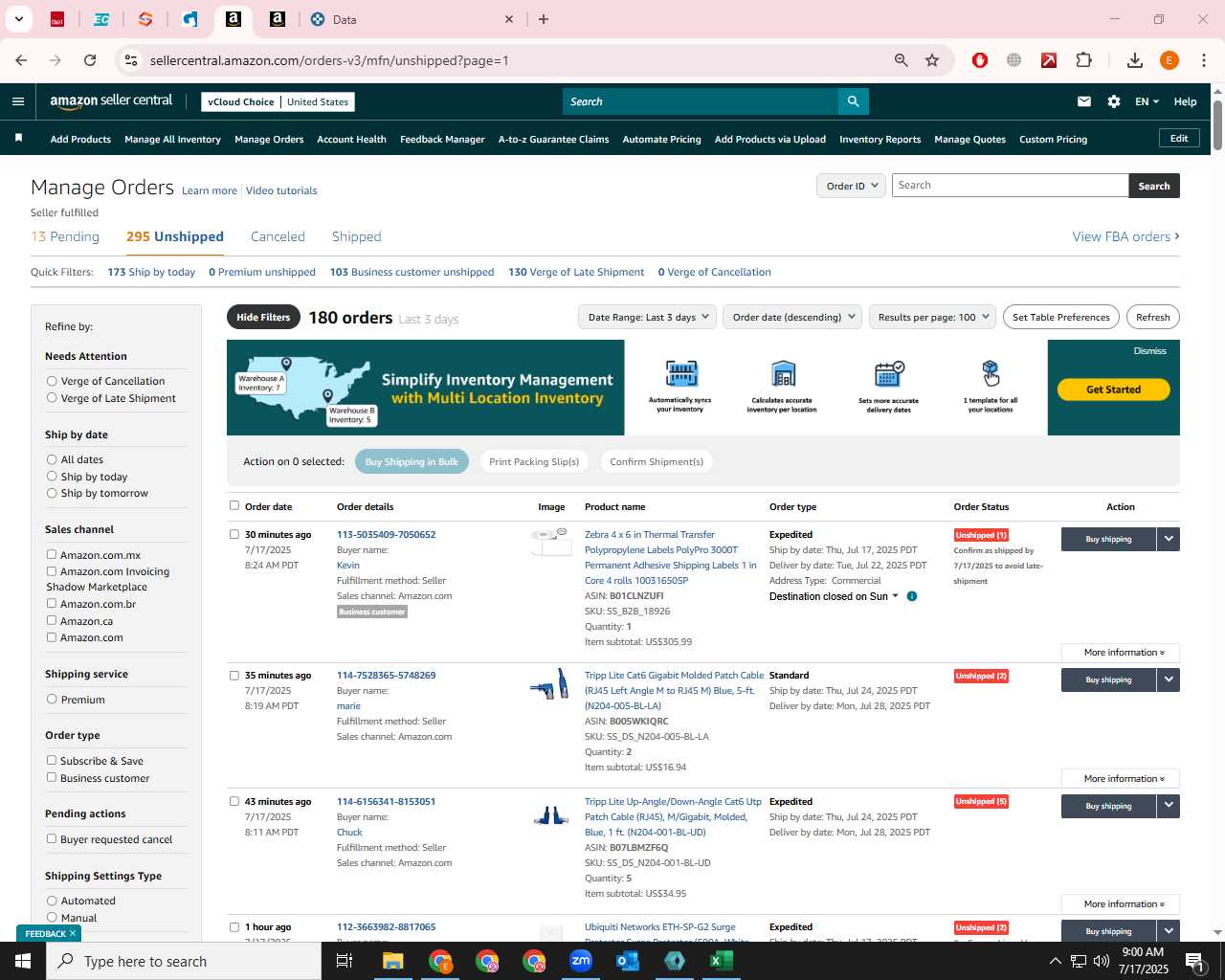Select Verge of Cancellation radio filter
Image resolution: width=1225 pixels, height=980 pixels.
click(52, 381)
